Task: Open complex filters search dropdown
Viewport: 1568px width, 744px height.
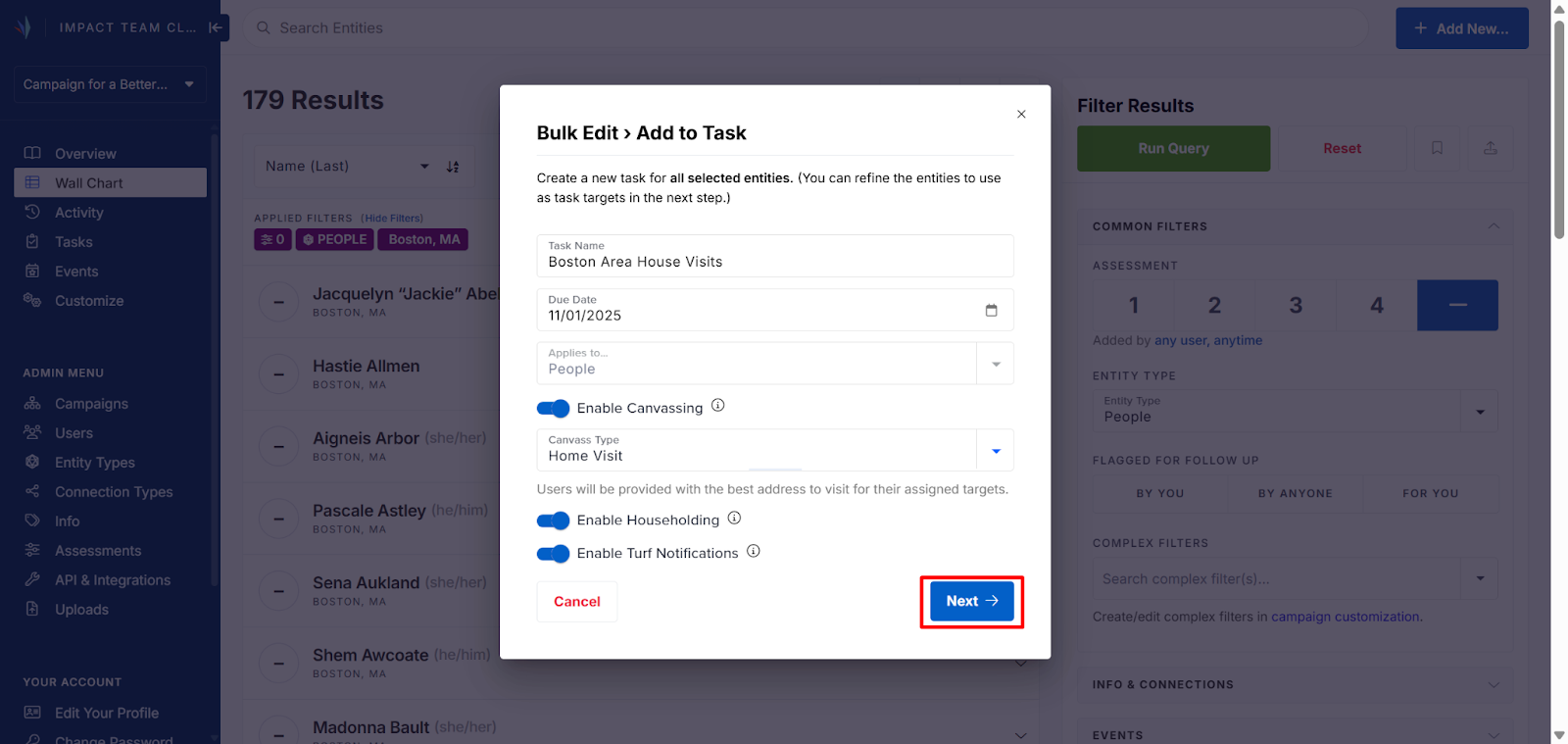Action: (x=1481, y=578)
